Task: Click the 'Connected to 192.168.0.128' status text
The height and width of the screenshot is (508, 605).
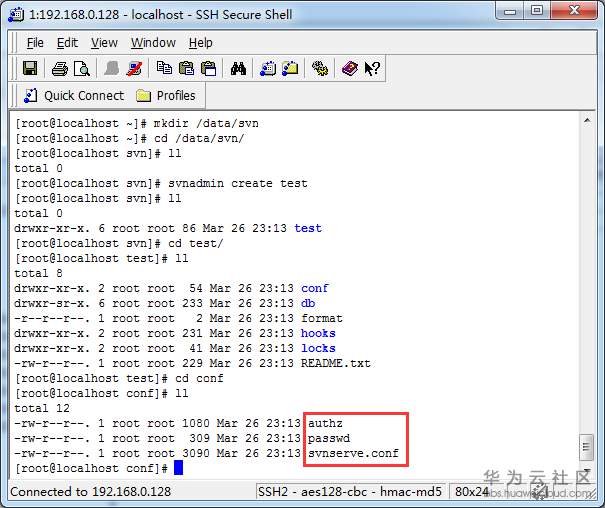Action: click(x=91, y=492)
